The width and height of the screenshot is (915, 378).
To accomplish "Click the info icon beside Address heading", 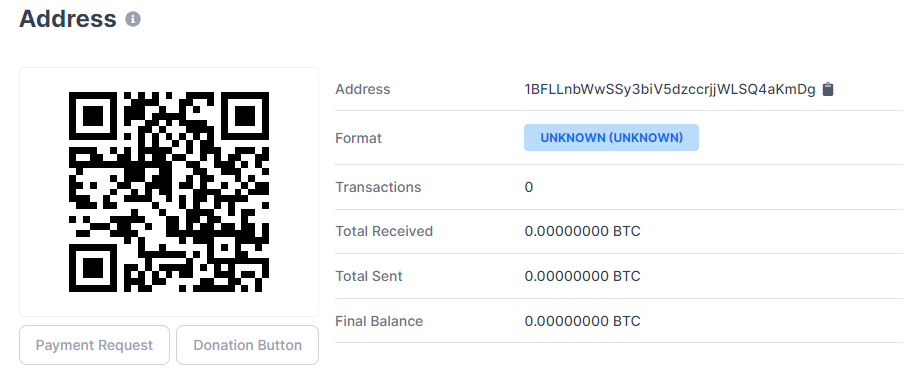I will click(133, 19).
